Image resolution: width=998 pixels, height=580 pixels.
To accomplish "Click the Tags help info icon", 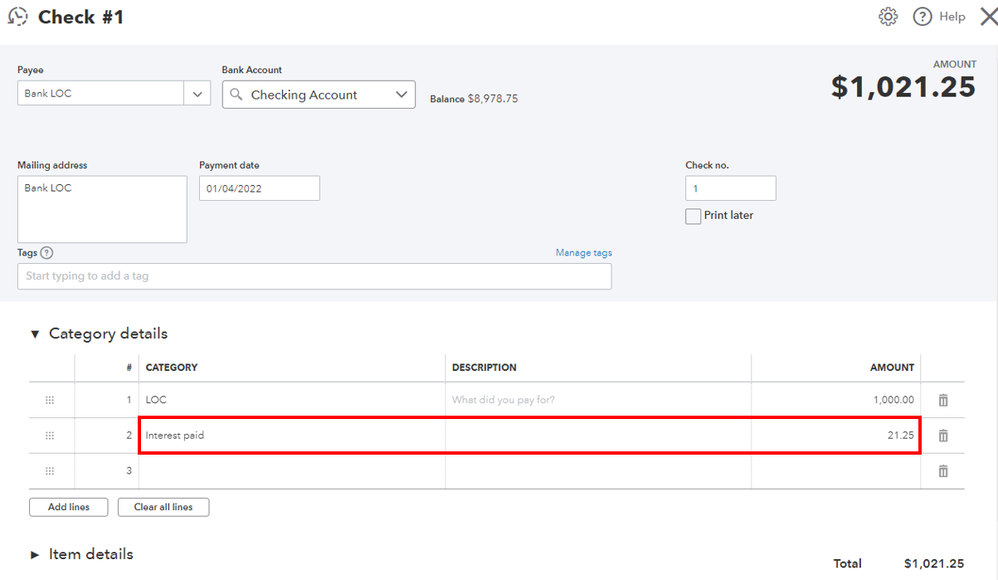I will 46,253.
